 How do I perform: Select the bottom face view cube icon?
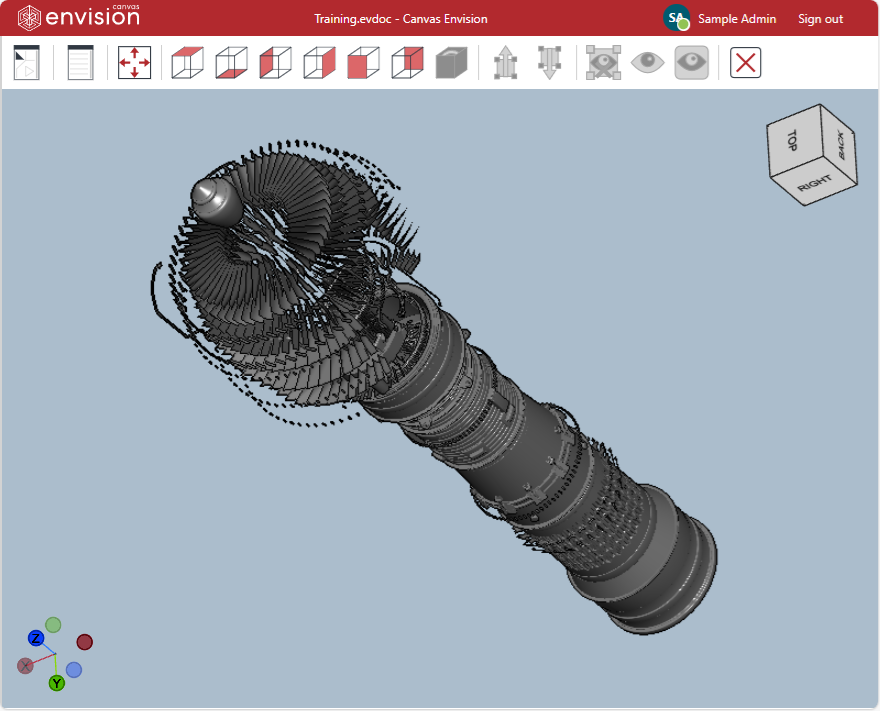coord(231,62)
